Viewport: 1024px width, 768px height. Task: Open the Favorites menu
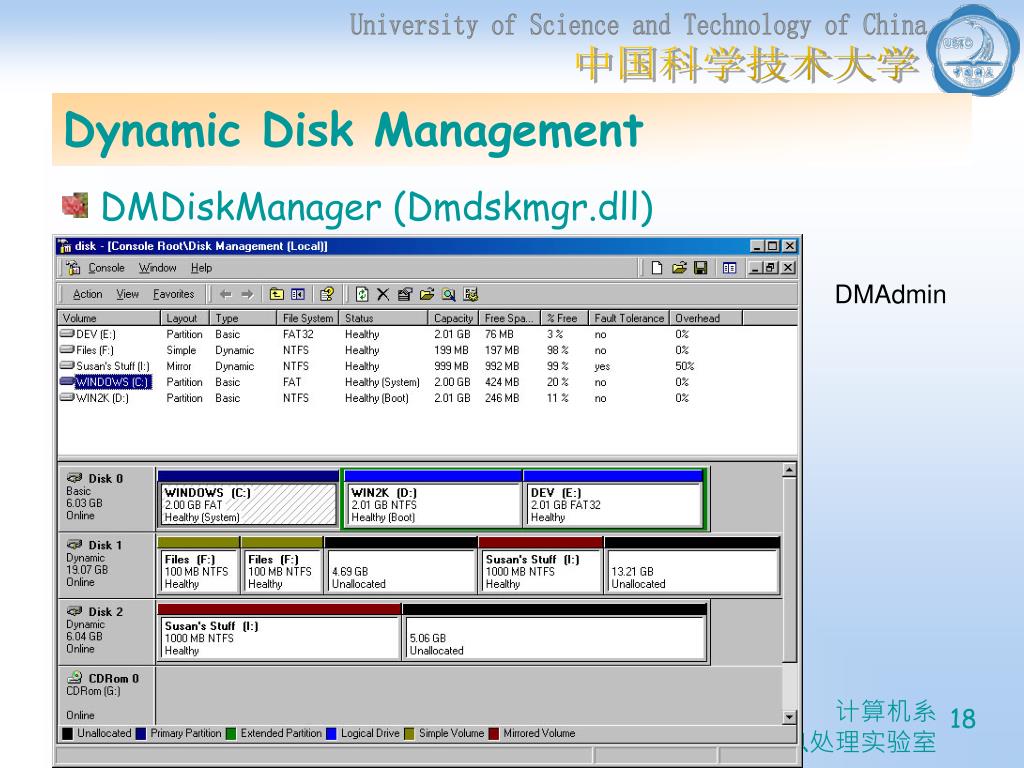(x=174, y=295)
